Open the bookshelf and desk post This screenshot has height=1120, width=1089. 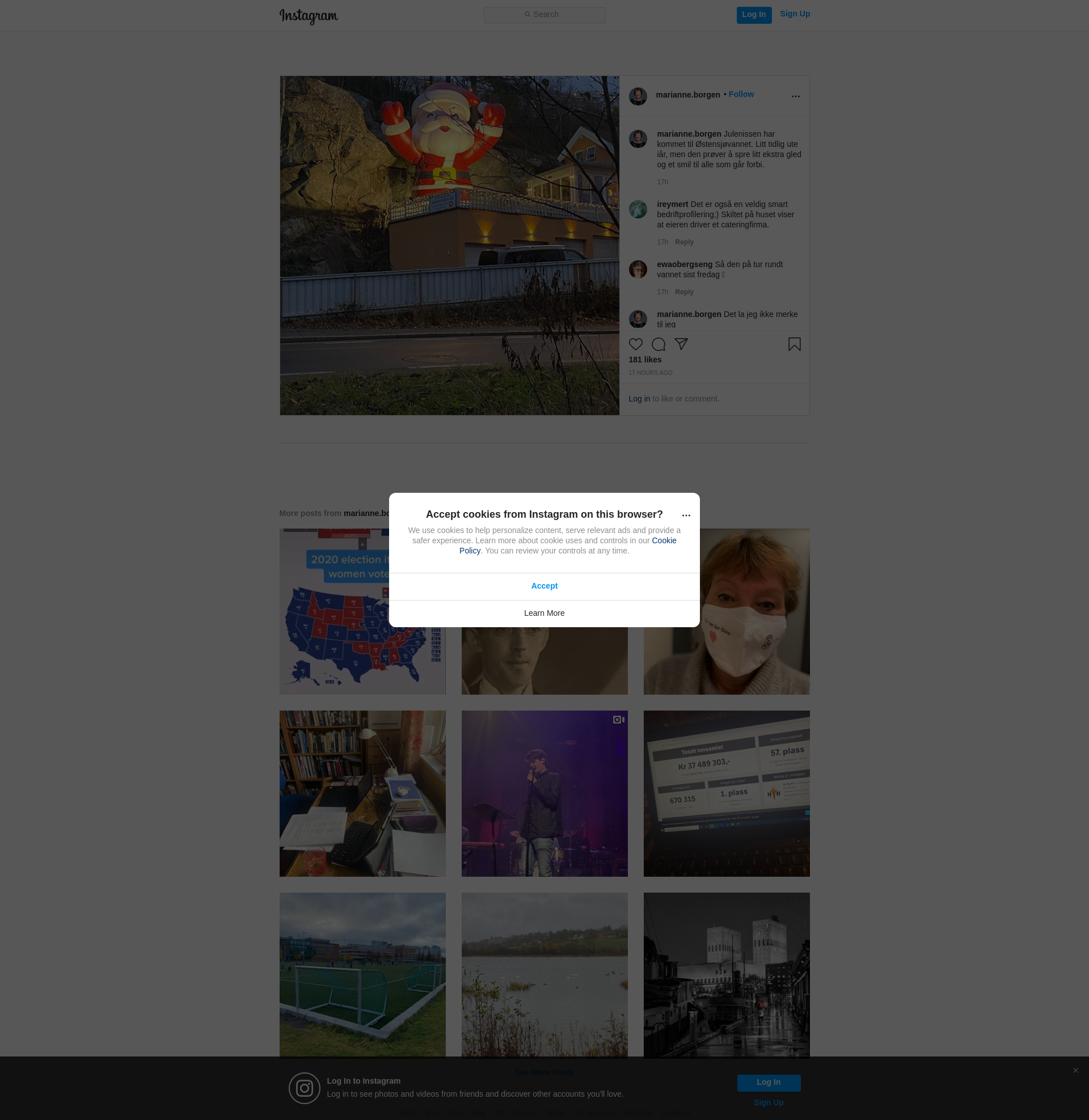pos(362,793)
